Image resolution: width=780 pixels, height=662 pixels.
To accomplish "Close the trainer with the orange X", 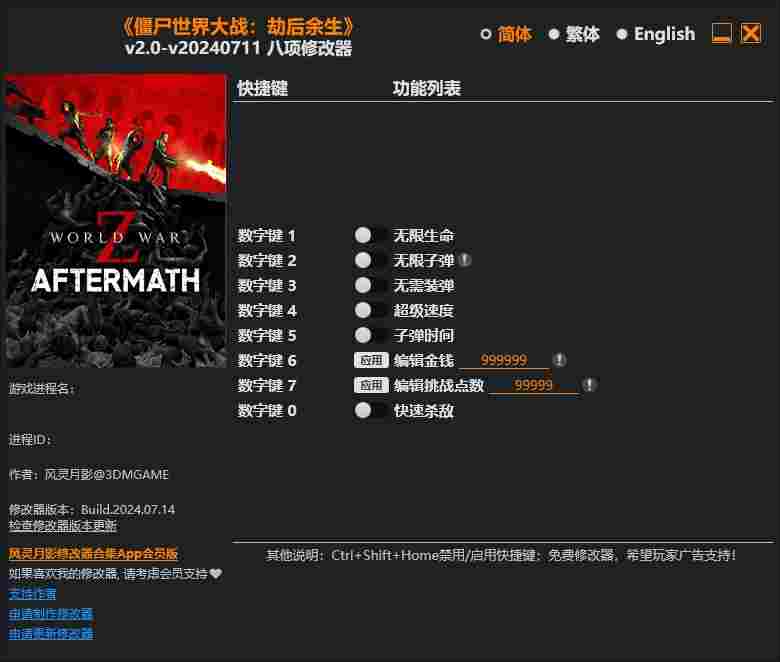I will coord(751,34).
